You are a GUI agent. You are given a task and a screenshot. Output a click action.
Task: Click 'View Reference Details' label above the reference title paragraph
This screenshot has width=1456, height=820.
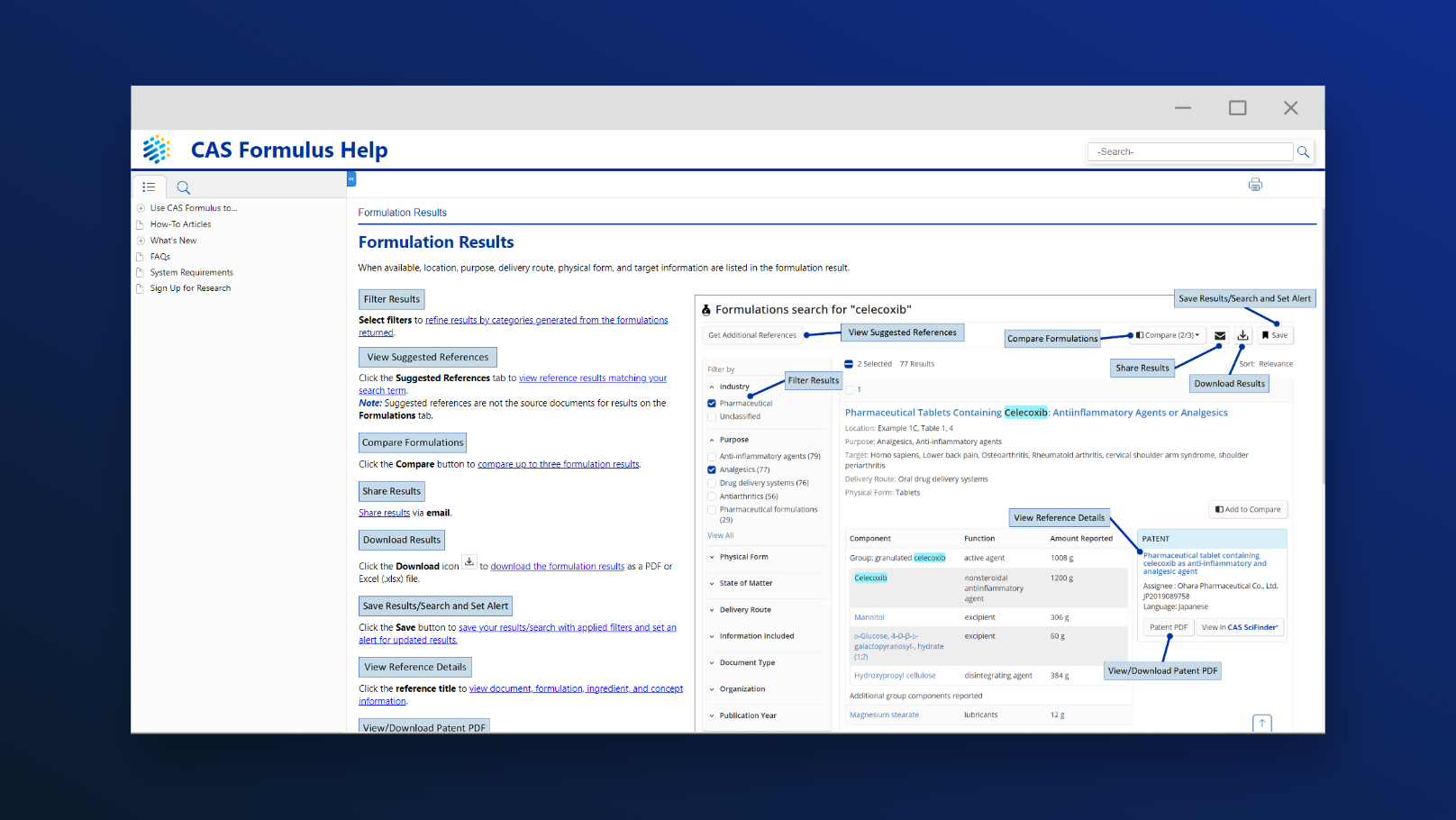click(x=415, y=667)
